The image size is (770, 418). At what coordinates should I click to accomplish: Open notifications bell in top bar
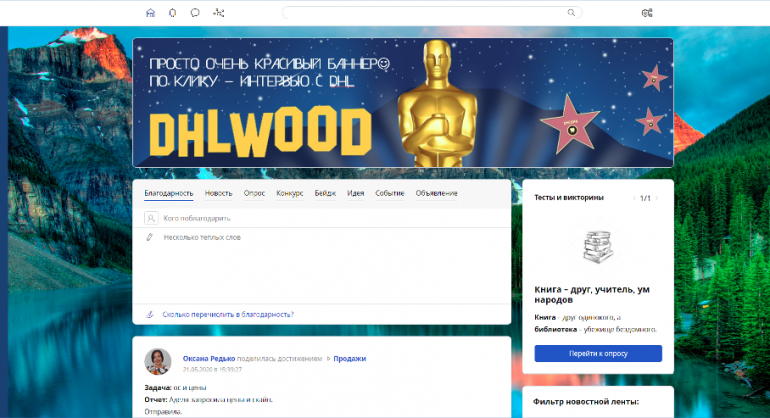pyautogui.click(x=173, y=13)
